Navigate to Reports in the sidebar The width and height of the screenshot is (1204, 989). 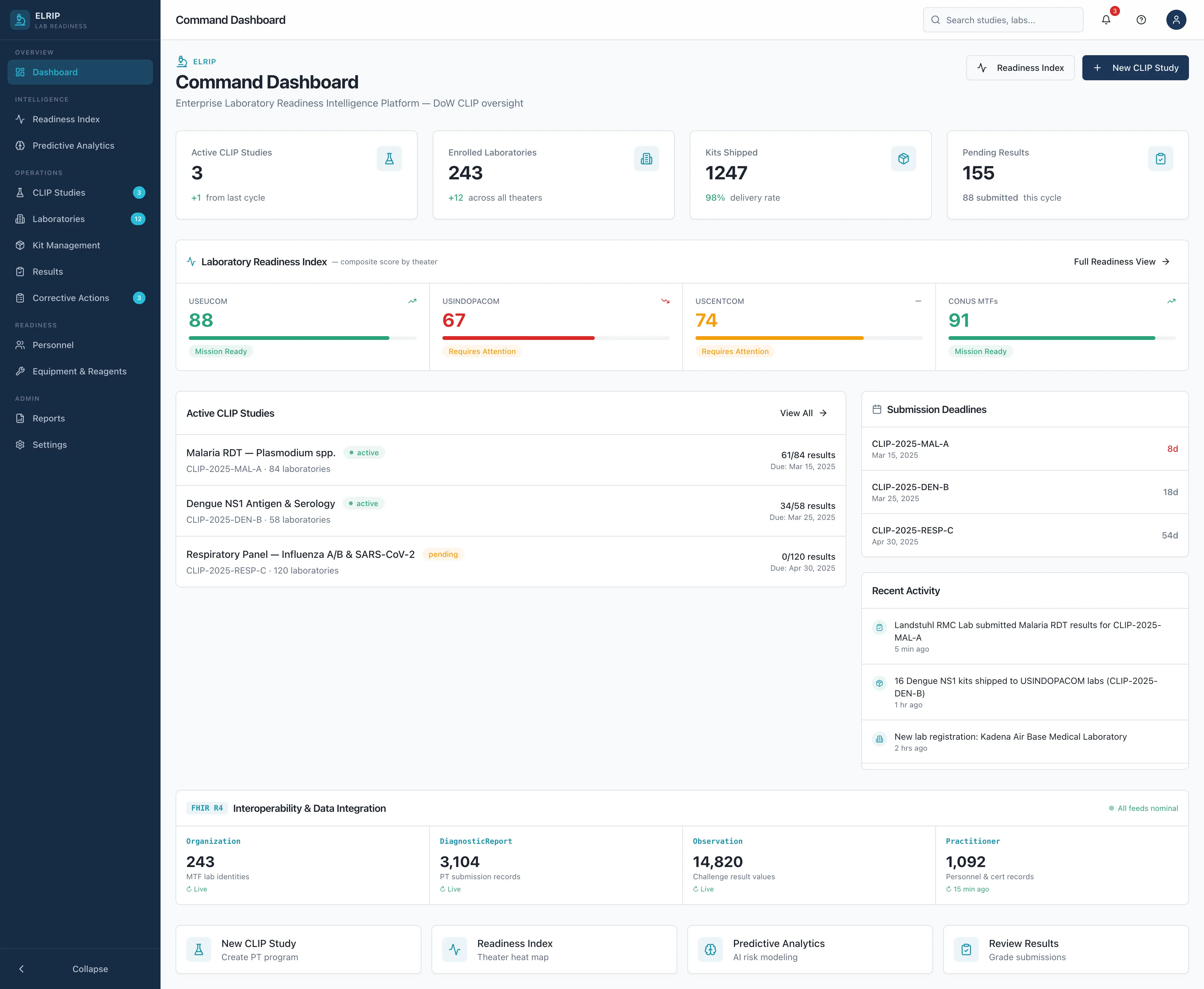point(48,418)
